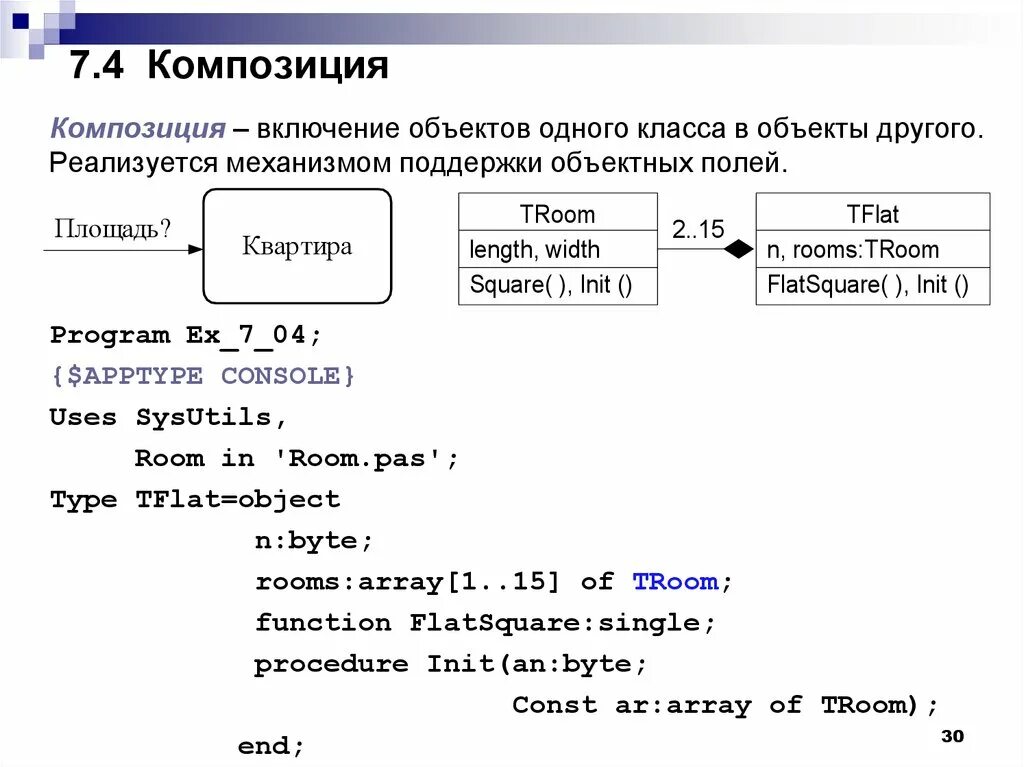Screen dimensions: 1024x767
Task: Click the "Square( ), Init ()" methods cell in TRoom
Action: [x=558, y=286]
